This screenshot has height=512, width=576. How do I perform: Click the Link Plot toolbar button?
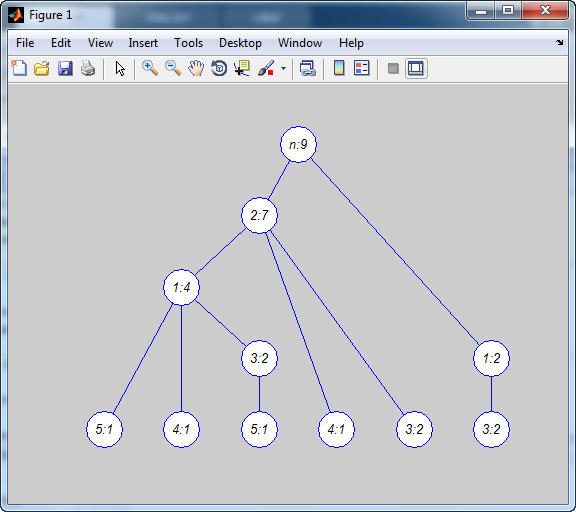(x=307, y=68)
